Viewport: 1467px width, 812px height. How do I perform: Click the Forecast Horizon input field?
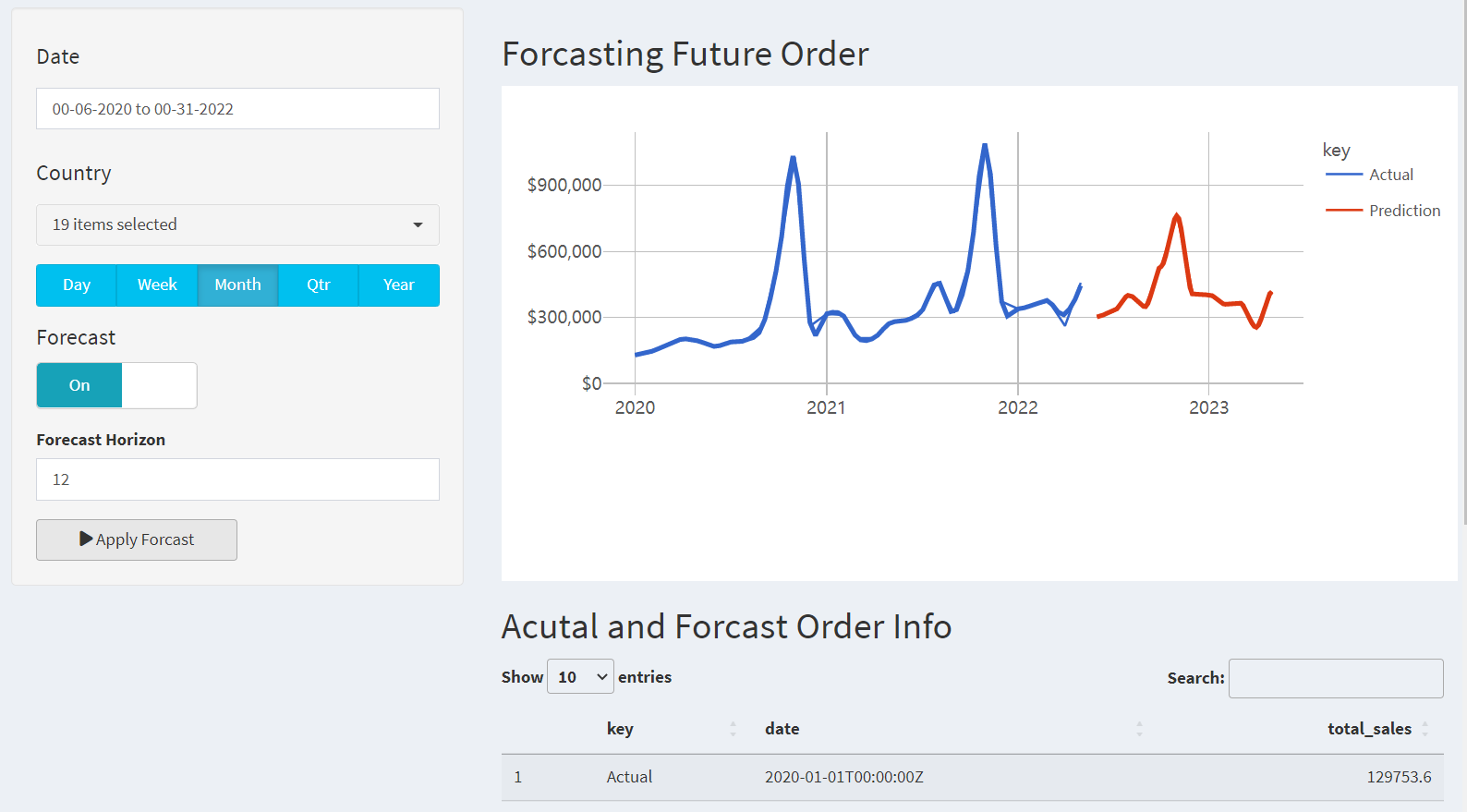(237, 479)
